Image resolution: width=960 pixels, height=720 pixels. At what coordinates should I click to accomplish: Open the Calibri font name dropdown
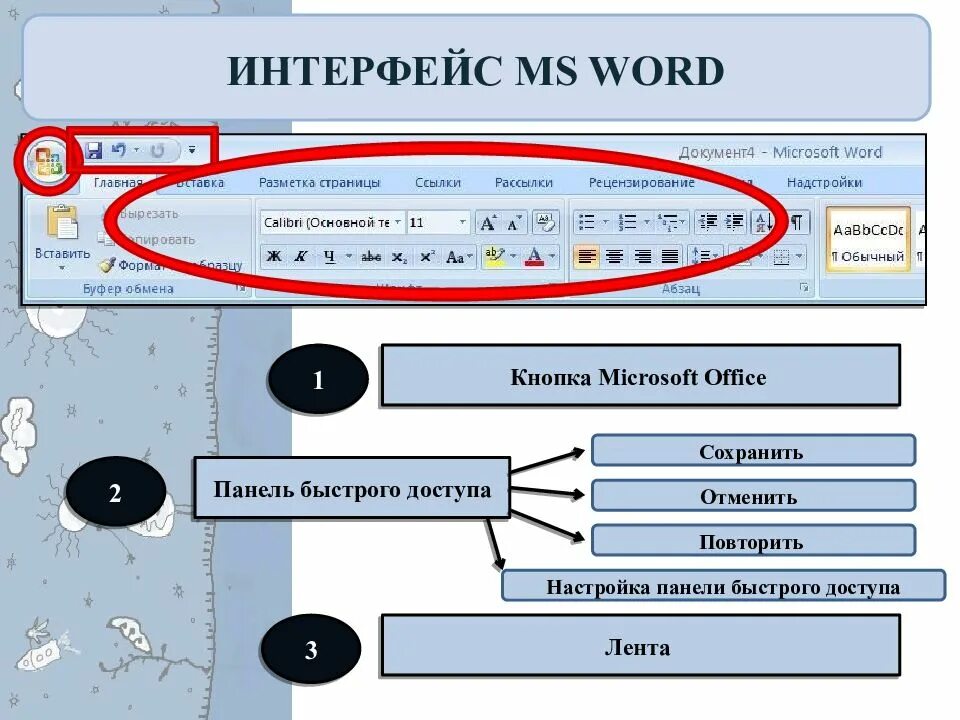398,222
